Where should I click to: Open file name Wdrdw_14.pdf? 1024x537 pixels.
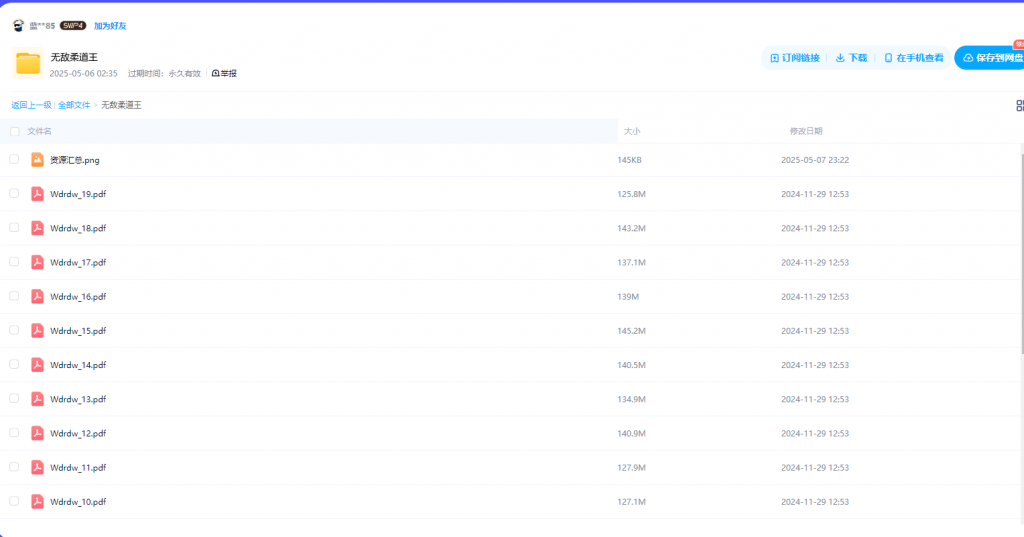[78, 365]
